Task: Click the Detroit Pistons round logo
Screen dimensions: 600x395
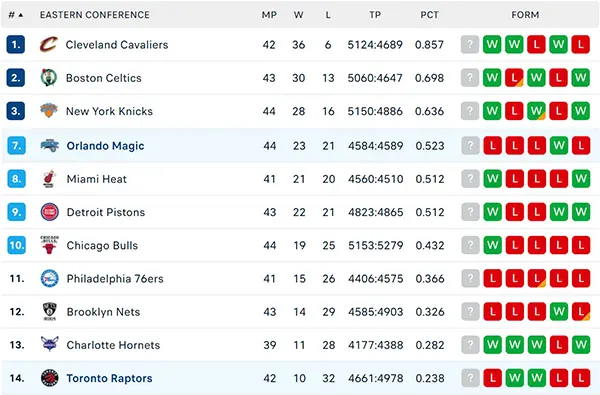Action: pos(50,212)
